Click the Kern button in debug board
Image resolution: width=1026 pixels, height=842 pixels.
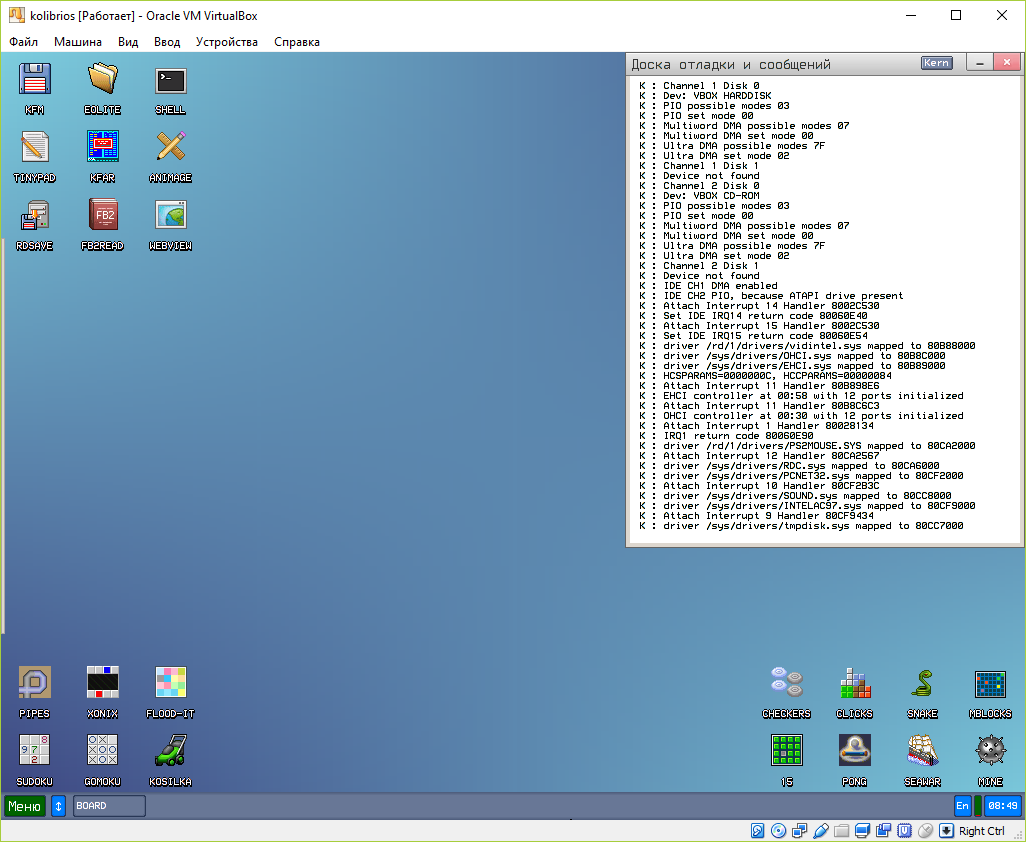936,63
